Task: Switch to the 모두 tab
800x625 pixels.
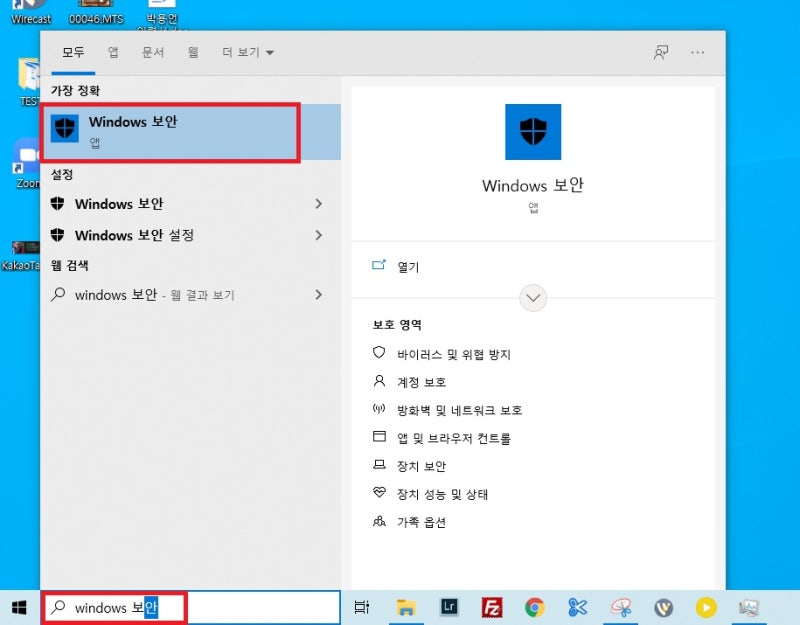Action: tap(73, 52)
